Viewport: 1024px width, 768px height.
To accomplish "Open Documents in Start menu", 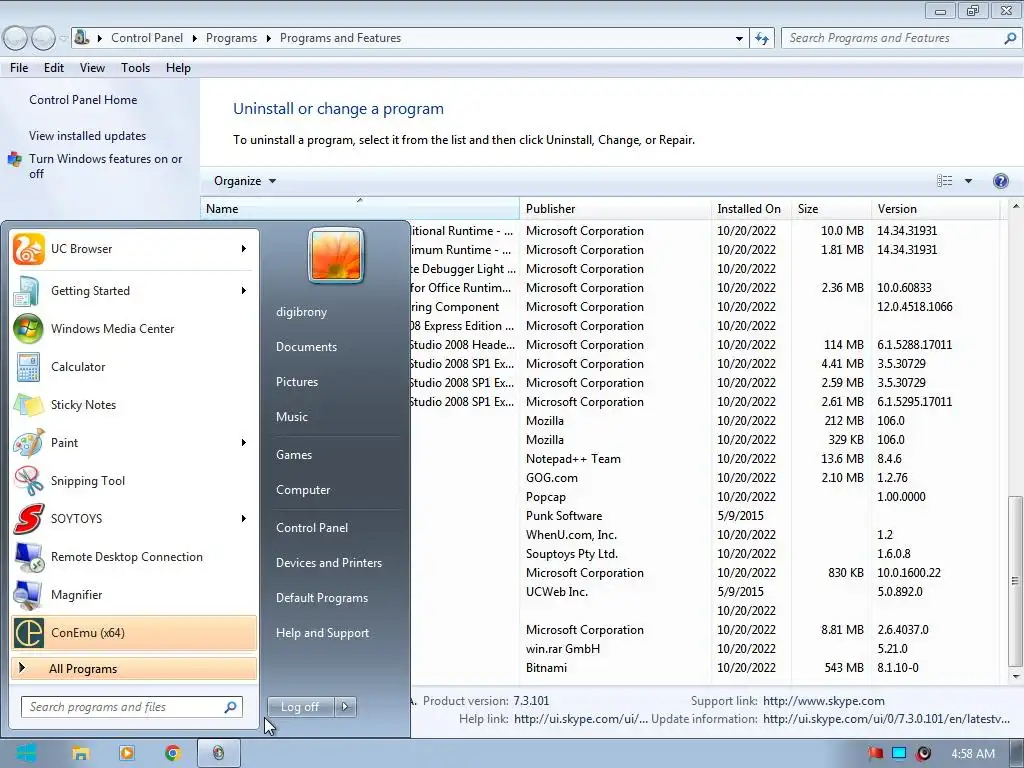I will 306,347.
